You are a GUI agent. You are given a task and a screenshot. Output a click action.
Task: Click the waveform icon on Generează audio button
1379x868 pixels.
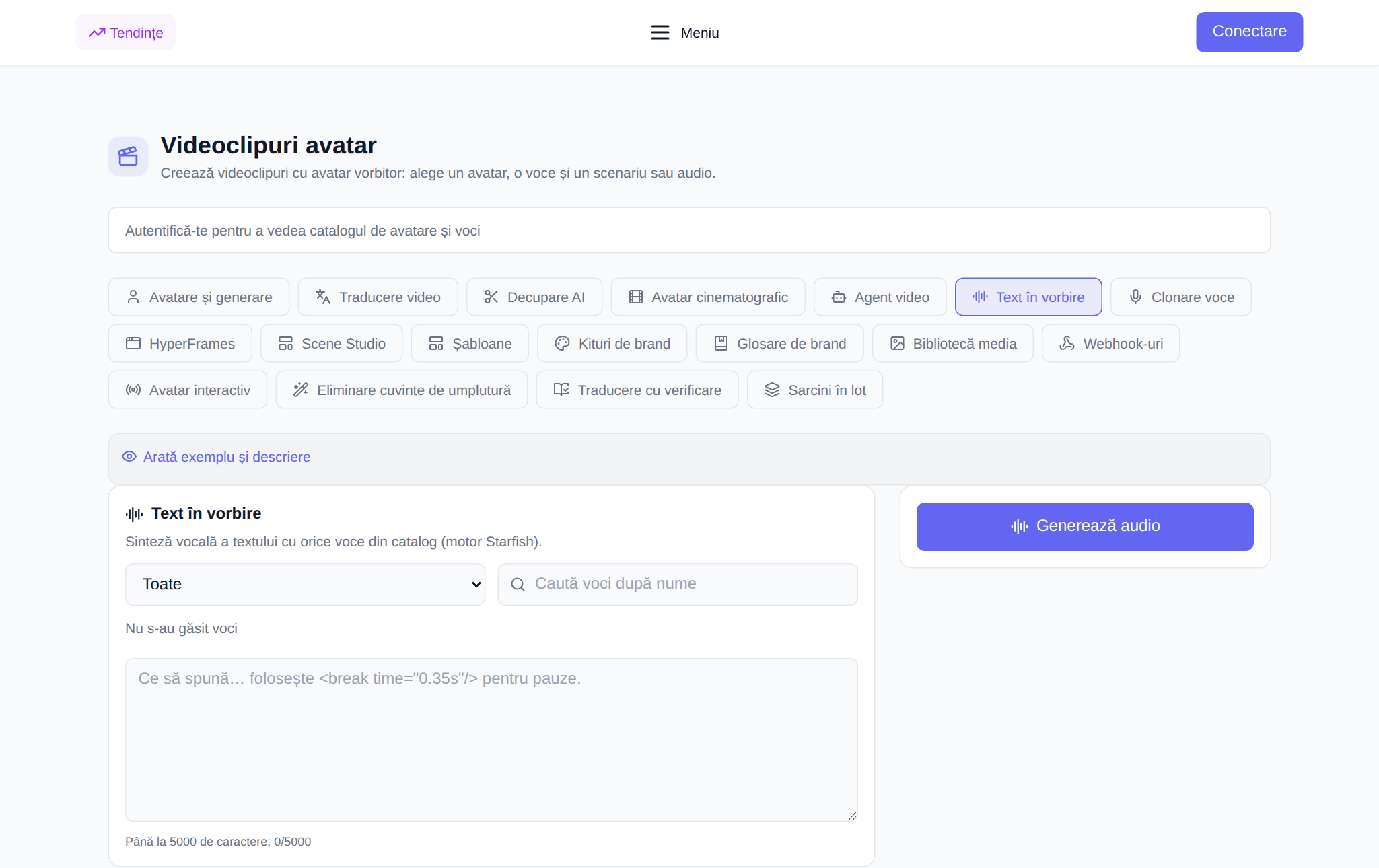(1019, 526)
